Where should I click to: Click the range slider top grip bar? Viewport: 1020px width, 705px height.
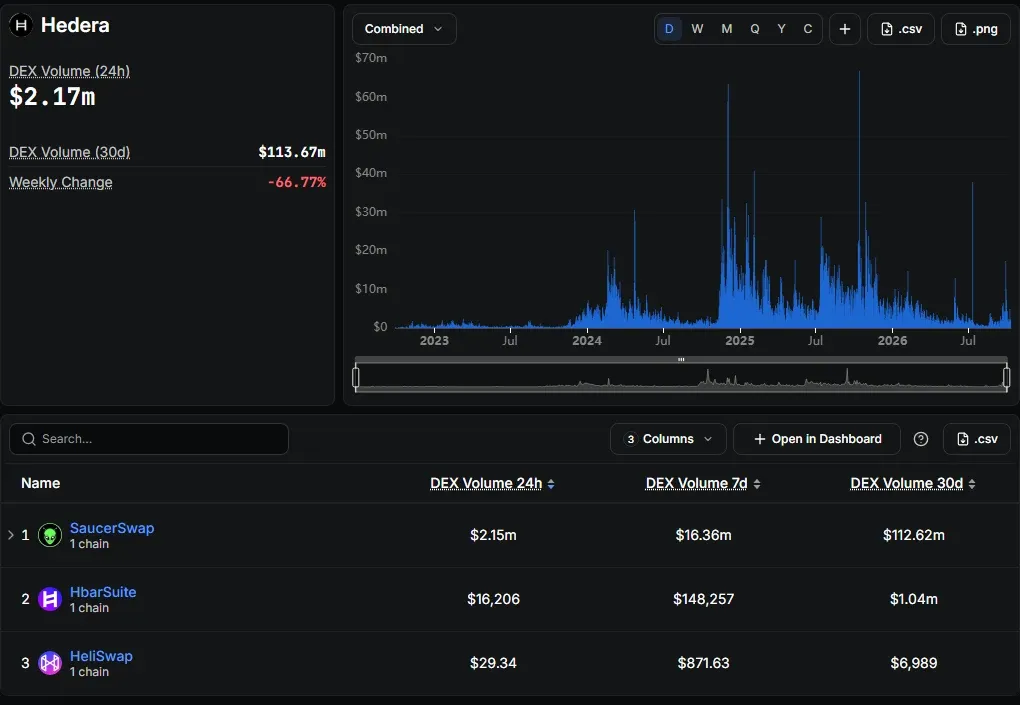(x=681, y=359)
